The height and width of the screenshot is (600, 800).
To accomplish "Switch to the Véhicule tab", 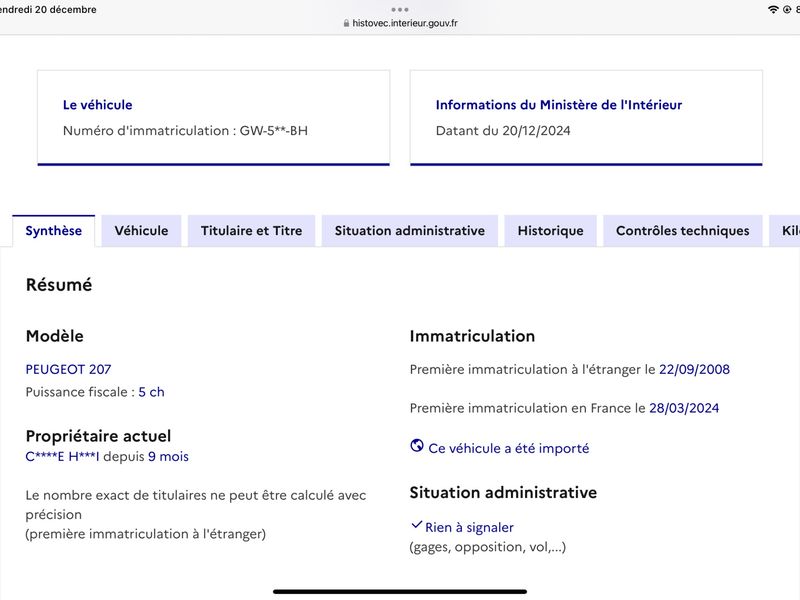I will [141, 231].
